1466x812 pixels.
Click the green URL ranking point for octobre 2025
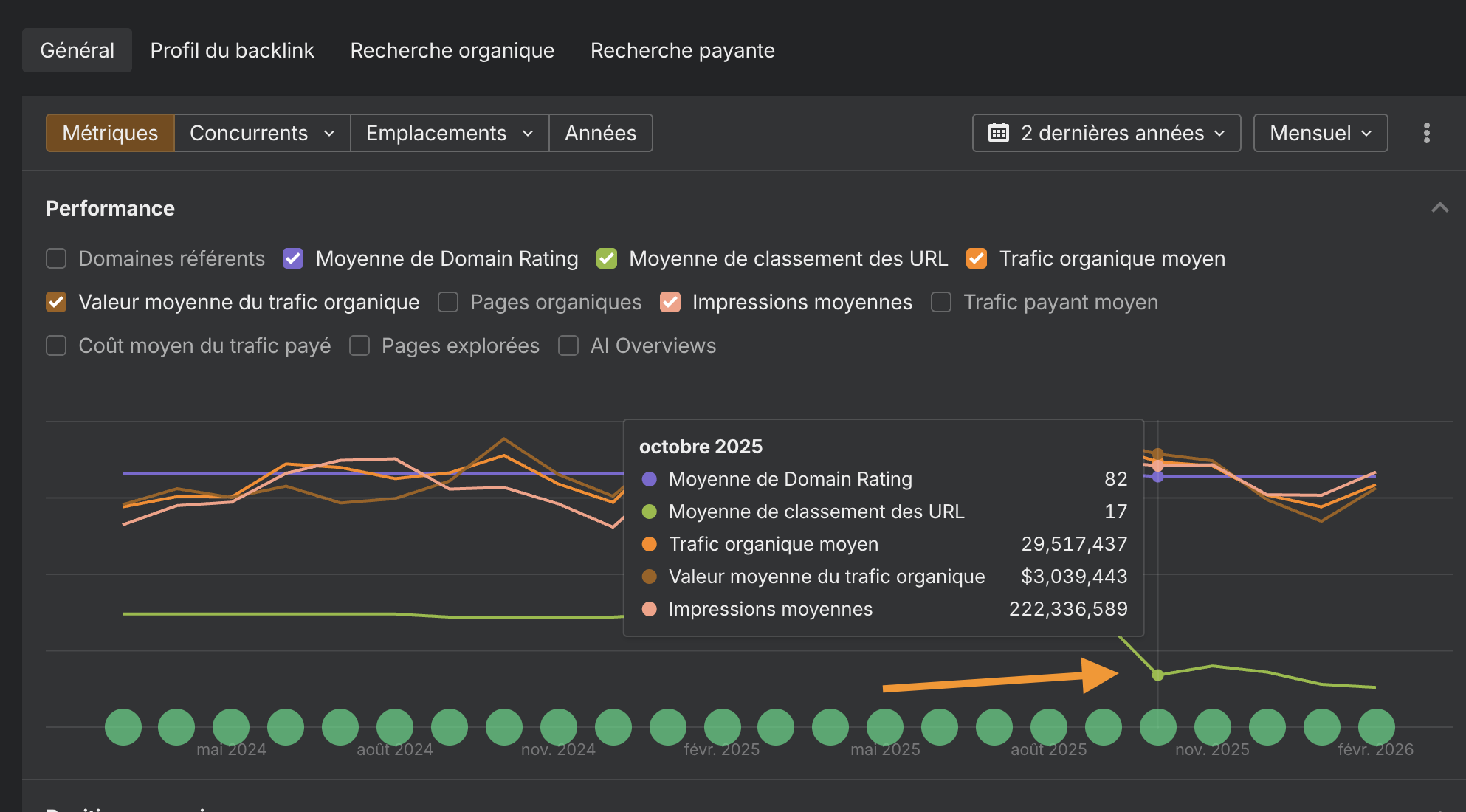[x=1157, y=675]
